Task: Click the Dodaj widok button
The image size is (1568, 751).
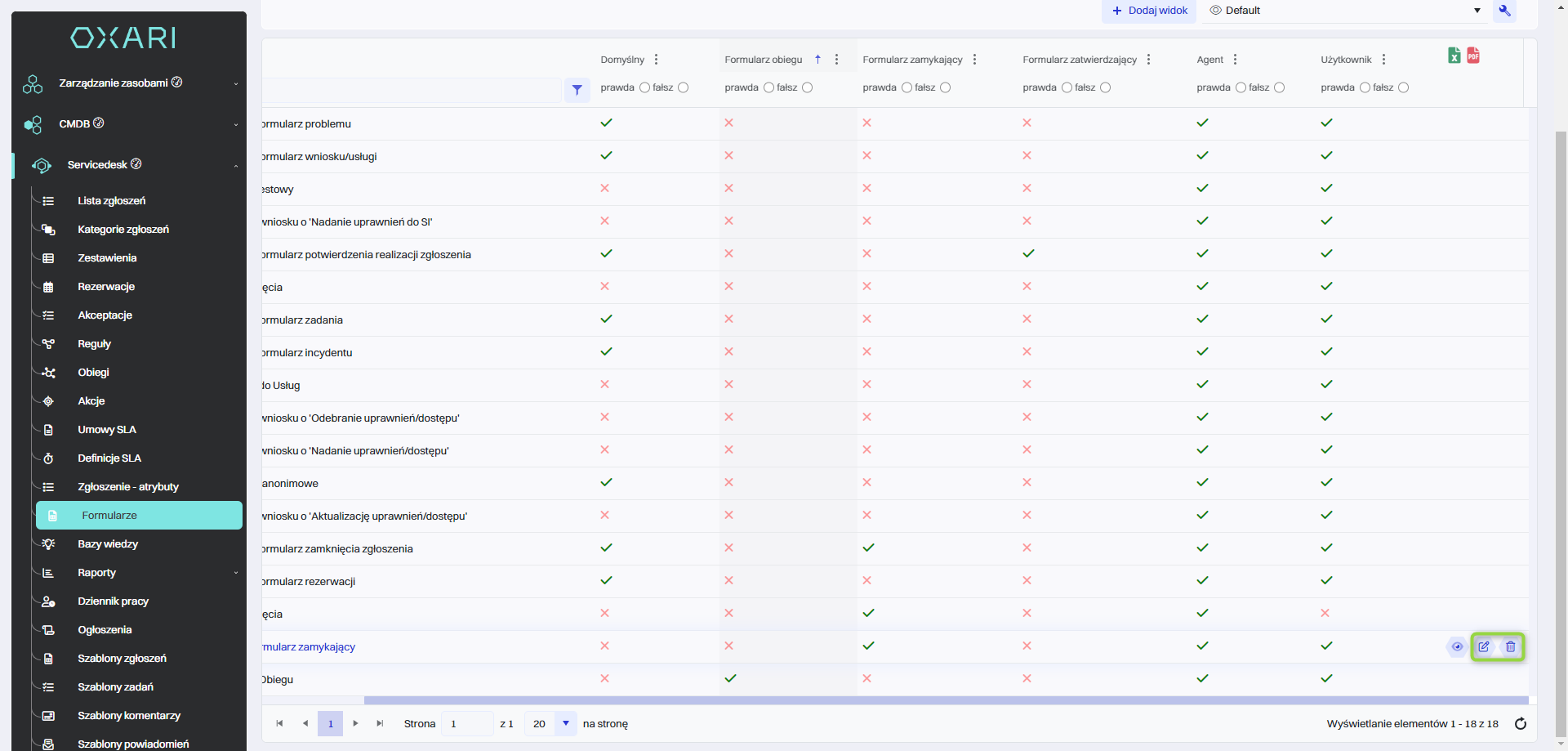Action: coord(1149,11)
